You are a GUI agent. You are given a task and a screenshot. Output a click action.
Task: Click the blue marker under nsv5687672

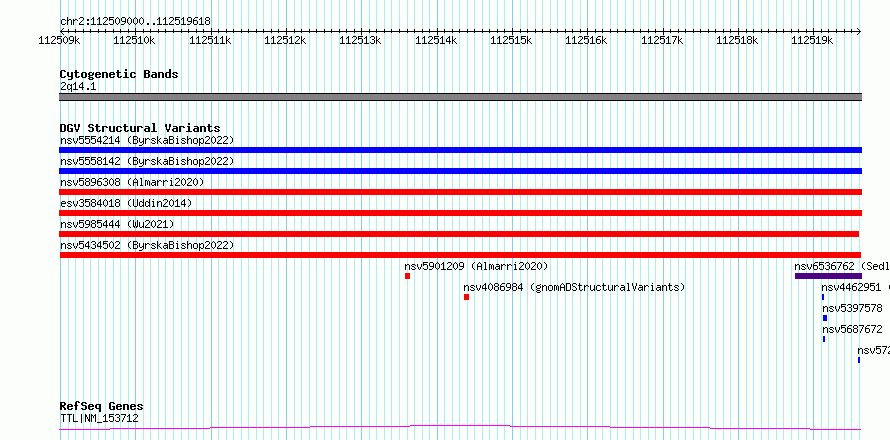click(824, 339)
